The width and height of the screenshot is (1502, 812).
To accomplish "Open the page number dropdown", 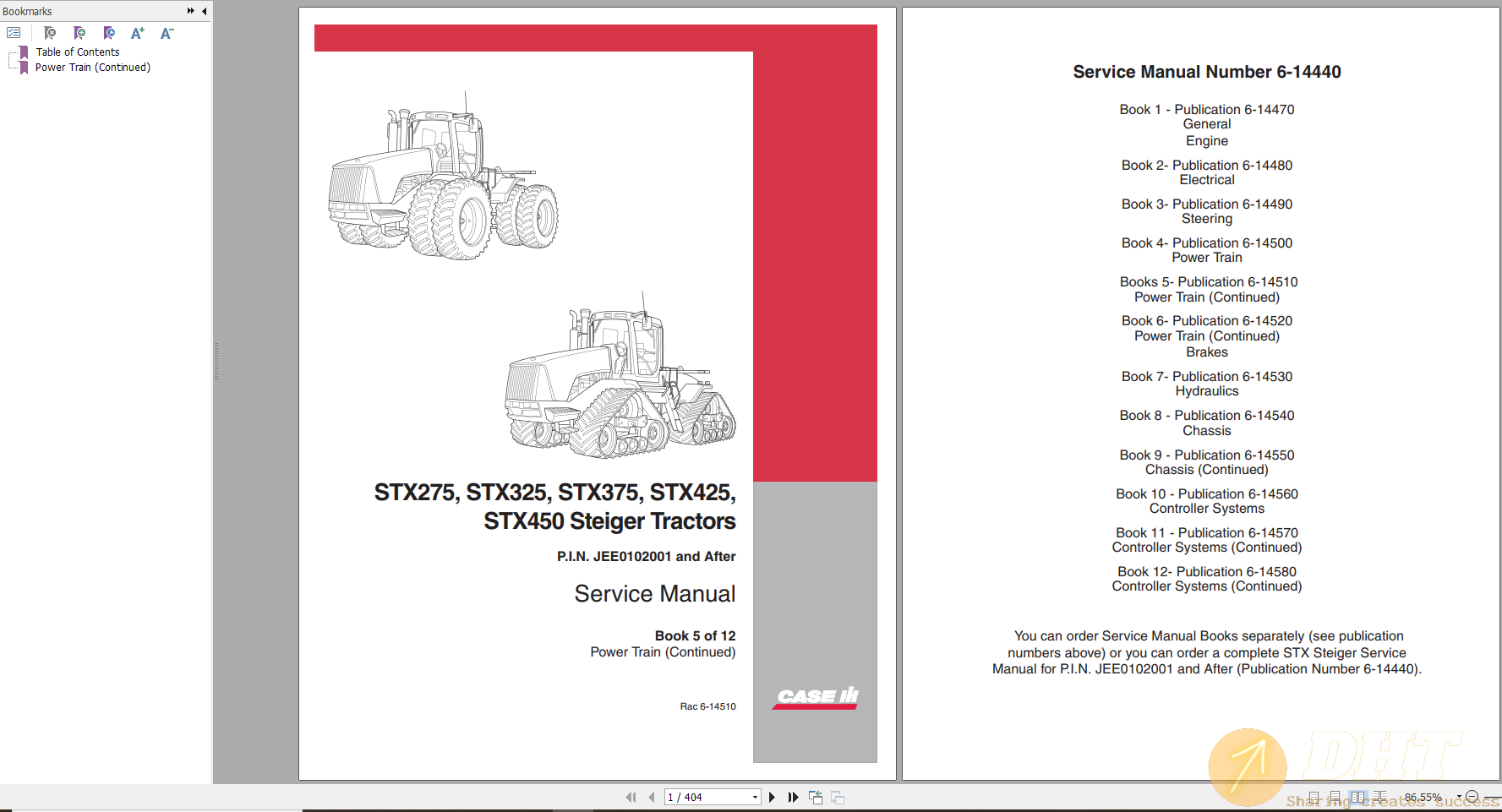I will coord(755,797).
